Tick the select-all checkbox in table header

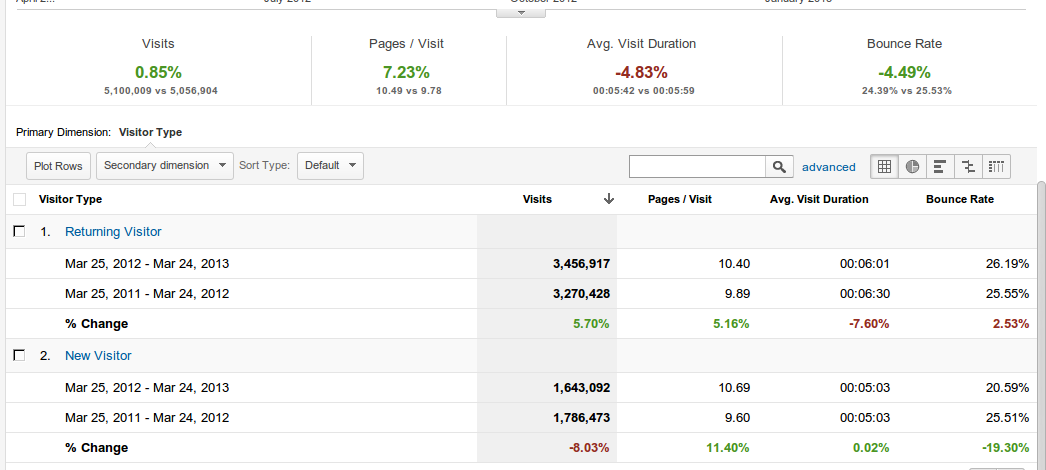pyautogui.click(x=19, y=199)
